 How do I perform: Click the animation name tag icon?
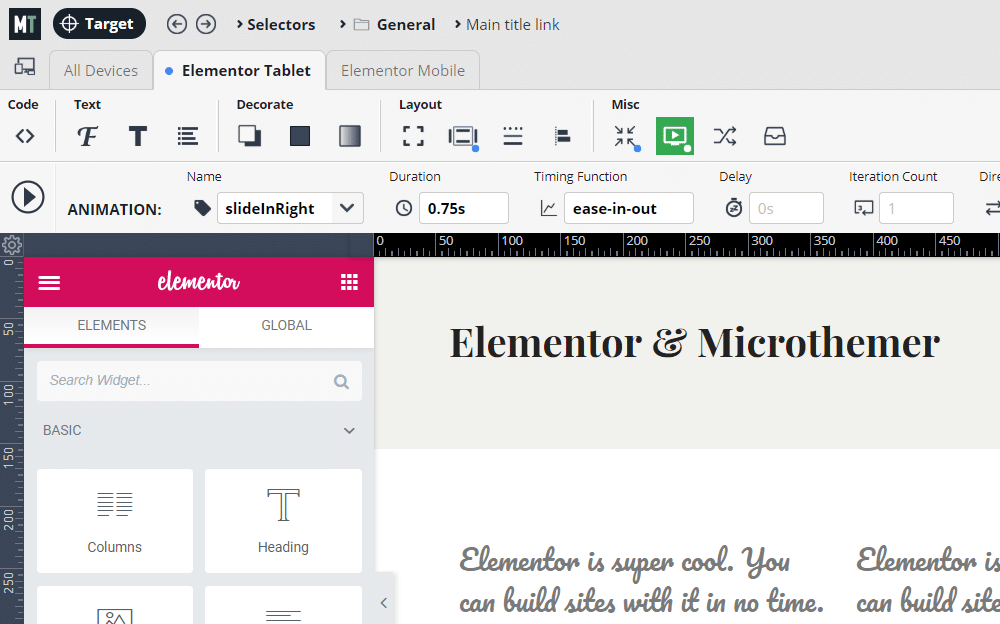(x=202, y=208)
